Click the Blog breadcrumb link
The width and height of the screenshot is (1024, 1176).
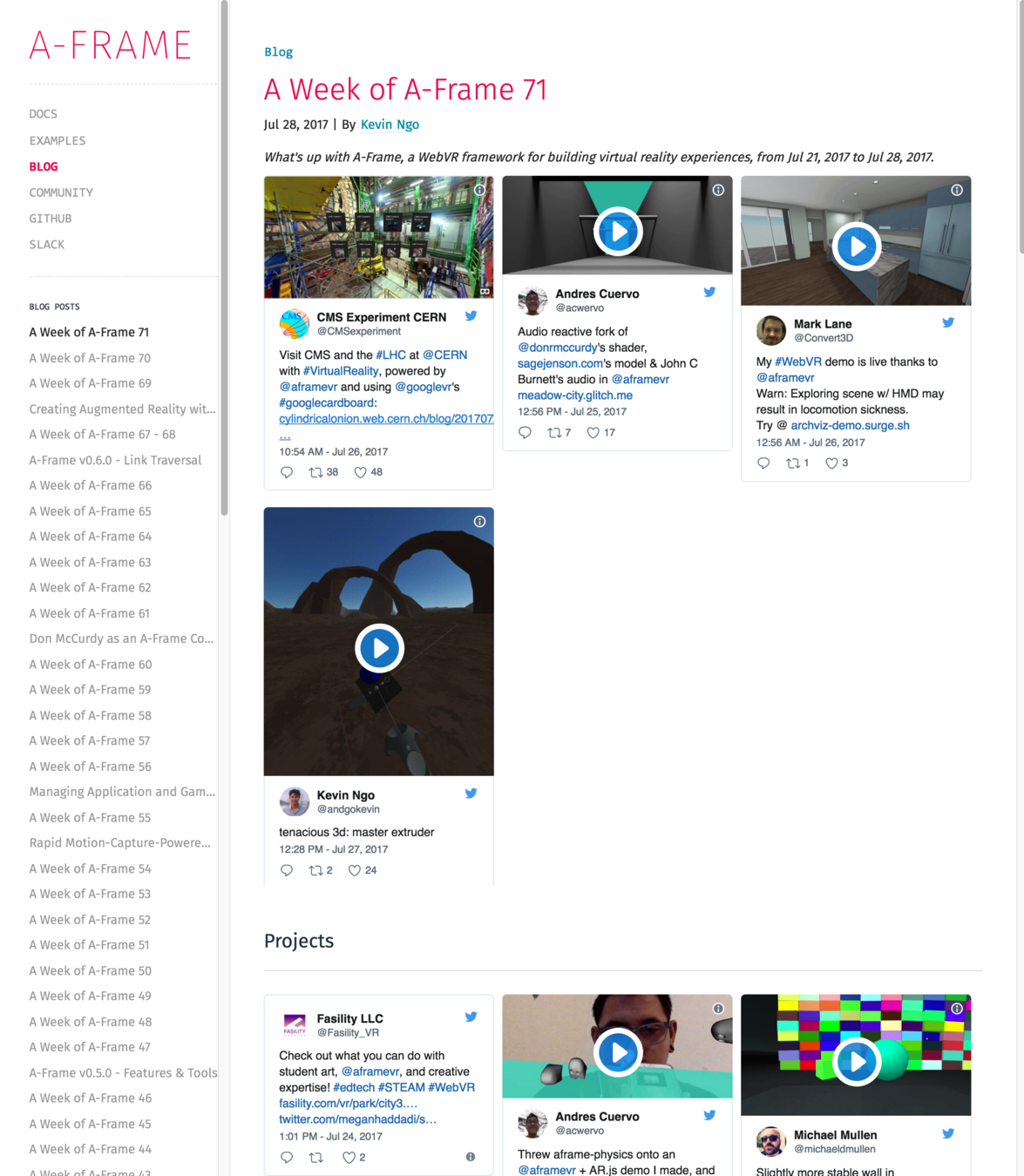coord(279,52)
